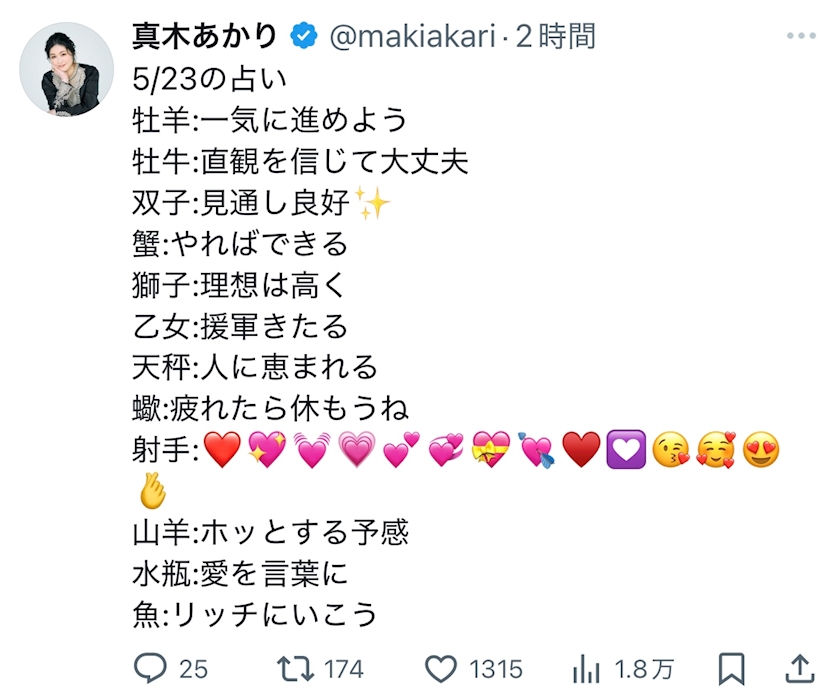The height and width of the screenshot is (700, 840).
Task: Click the display name 真木あかり
Action: click(205, 37)
